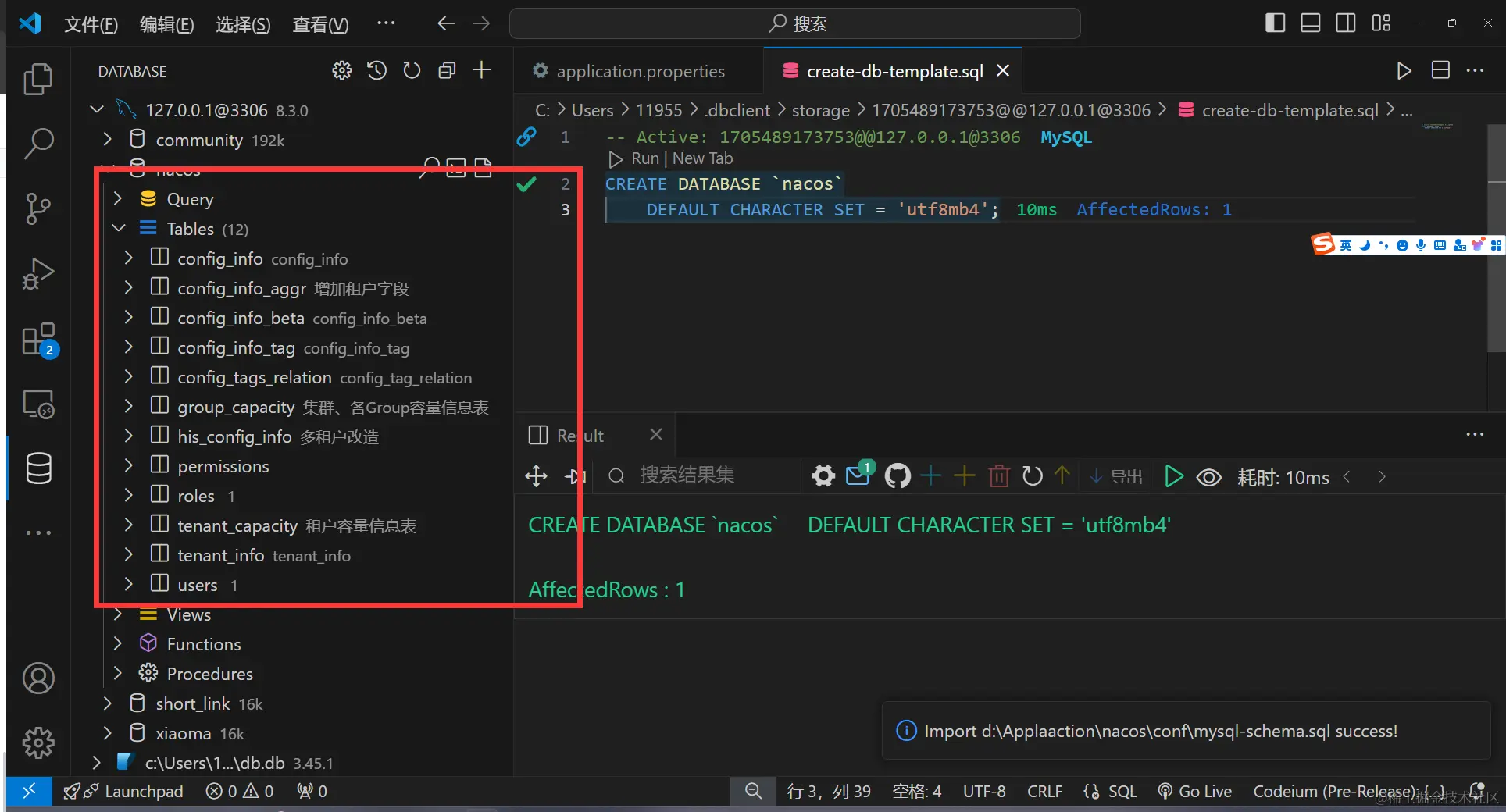
Task: Execute query with green run icon
Action: coord(1173,476)
